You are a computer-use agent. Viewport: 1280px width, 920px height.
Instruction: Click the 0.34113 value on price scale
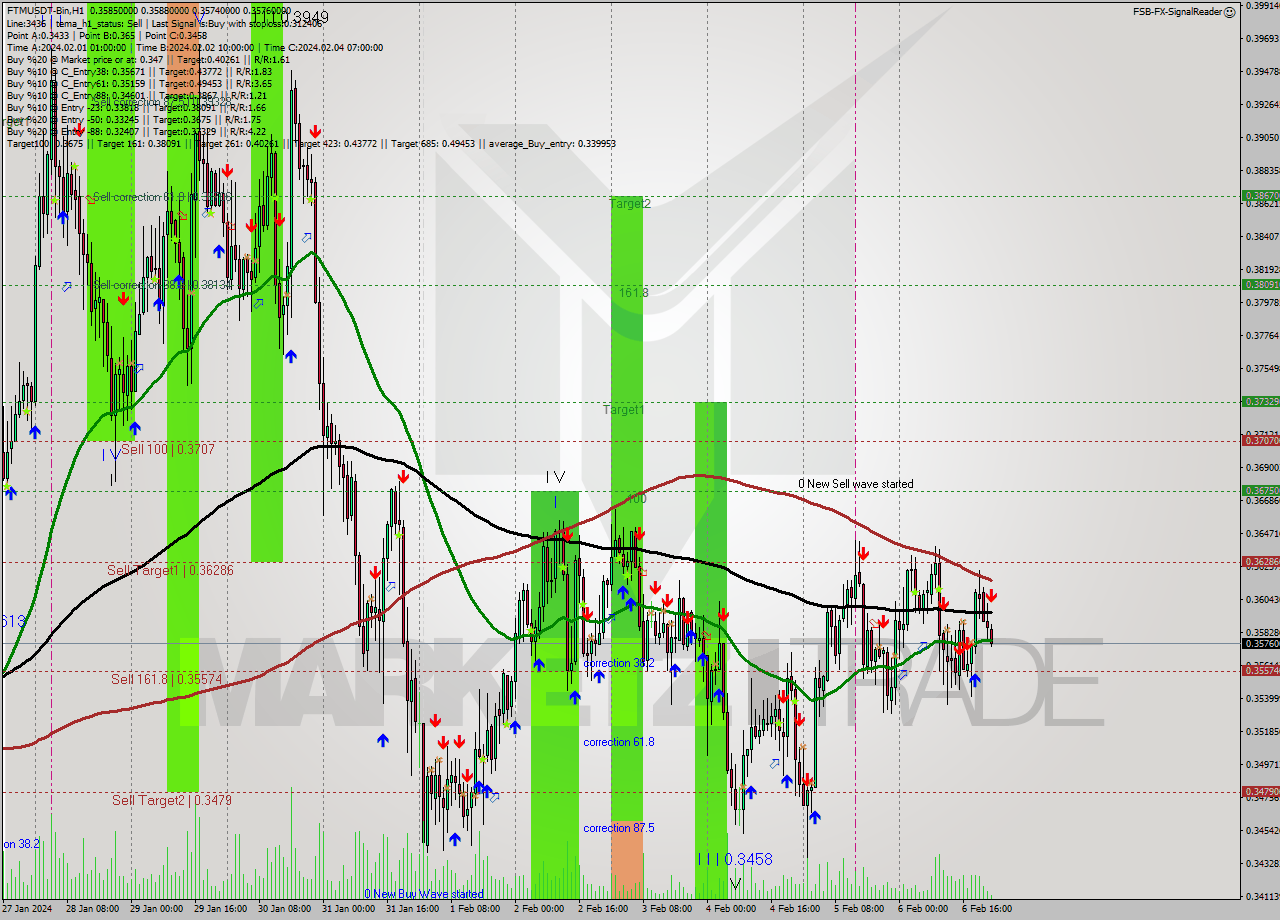point(1262,896)
